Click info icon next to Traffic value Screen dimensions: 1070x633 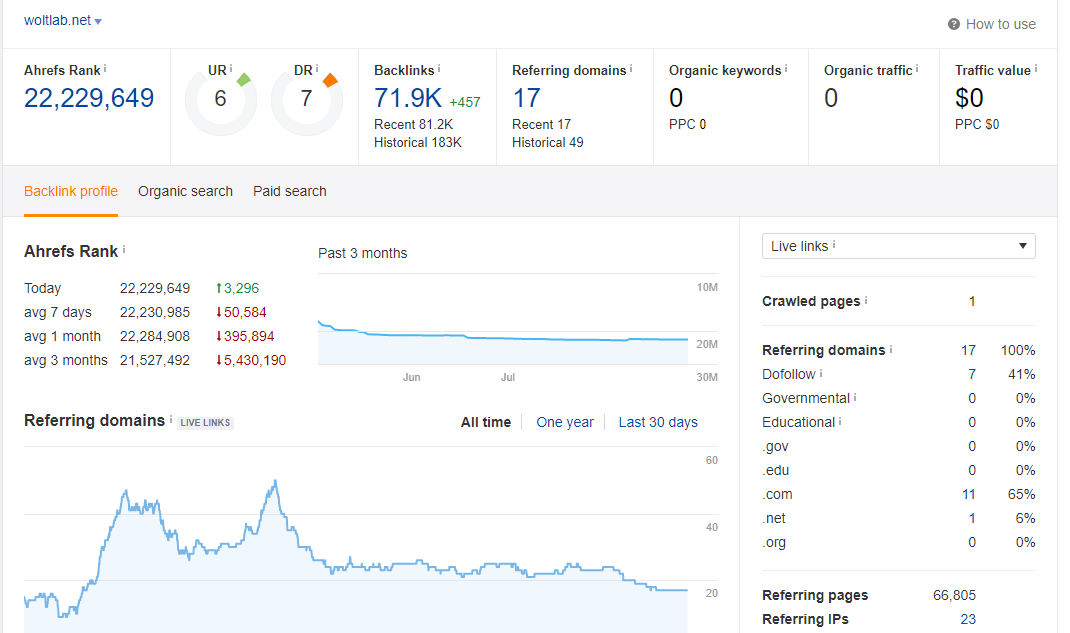(1036, 69)
